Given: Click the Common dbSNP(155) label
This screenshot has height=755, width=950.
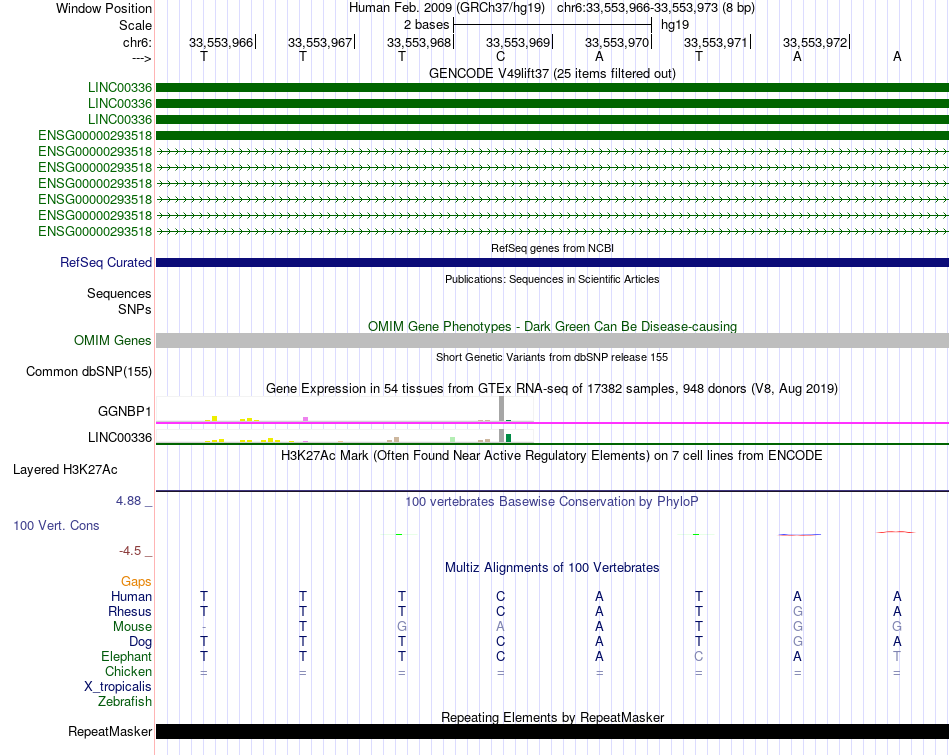Looking at the screenshot, I should pos(88,371).
